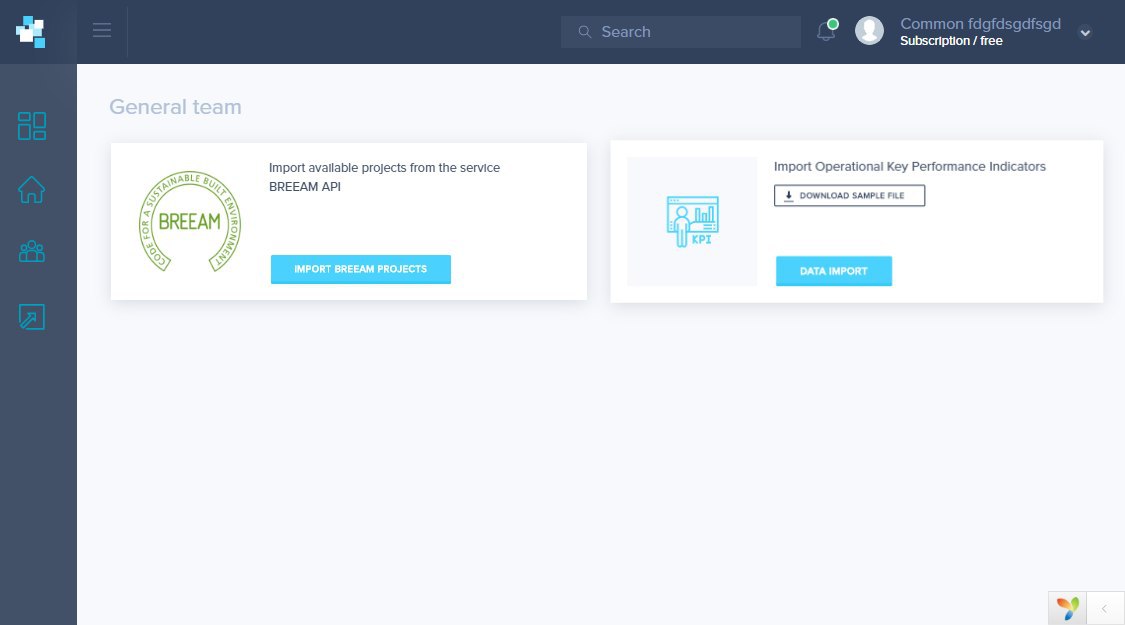Image resolution: width=1125 pixels, height=625 pixels.
Task: Open the dashboard grid icon in sidebar
Action: coord(32,126)
